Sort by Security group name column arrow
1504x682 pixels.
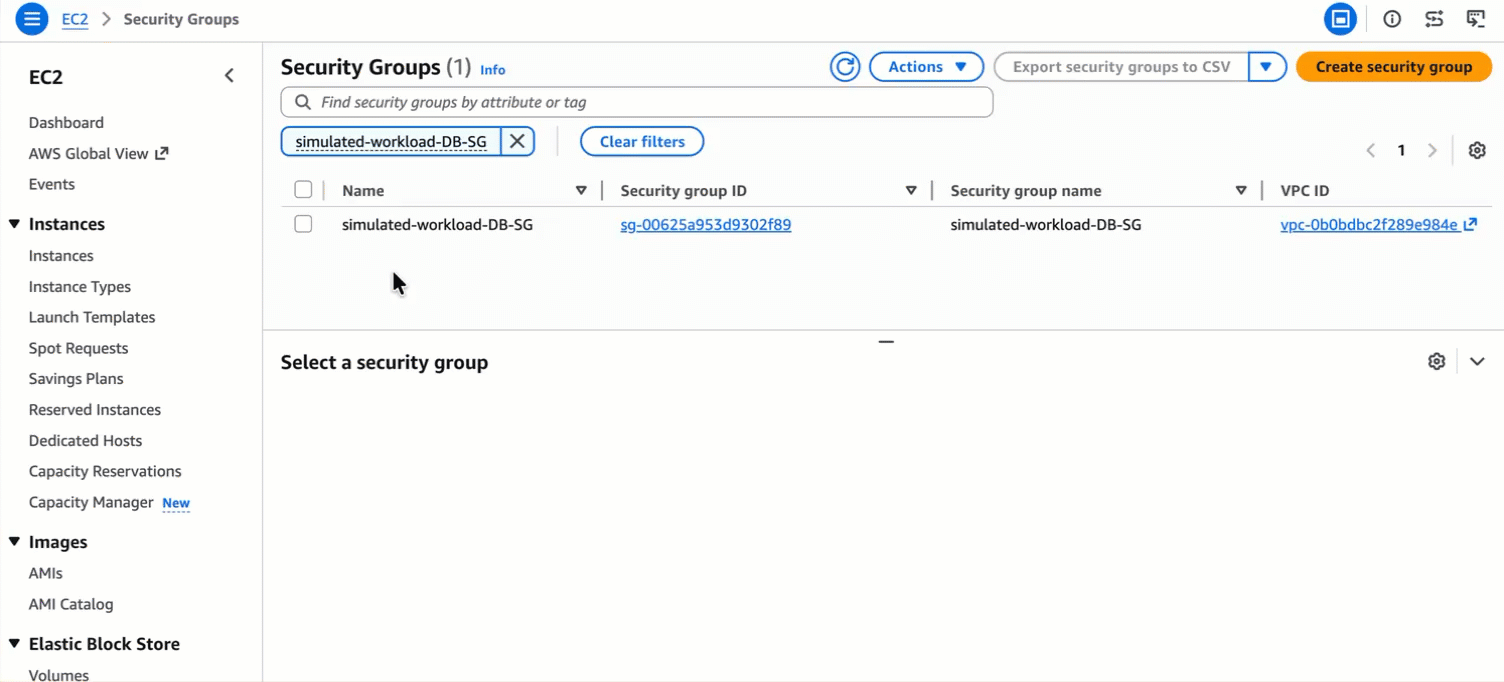click(x=1241, y=190)
